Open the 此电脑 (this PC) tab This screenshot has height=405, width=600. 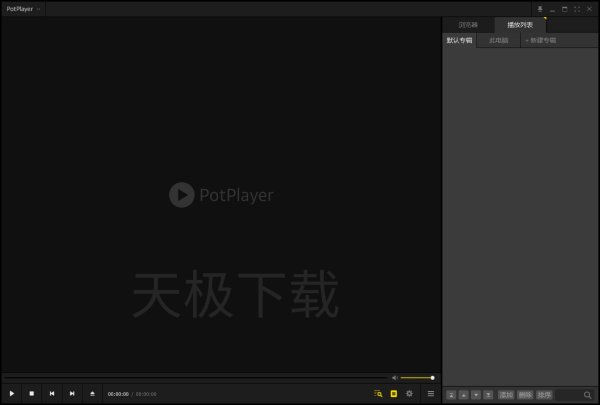(x=498, y=40)
